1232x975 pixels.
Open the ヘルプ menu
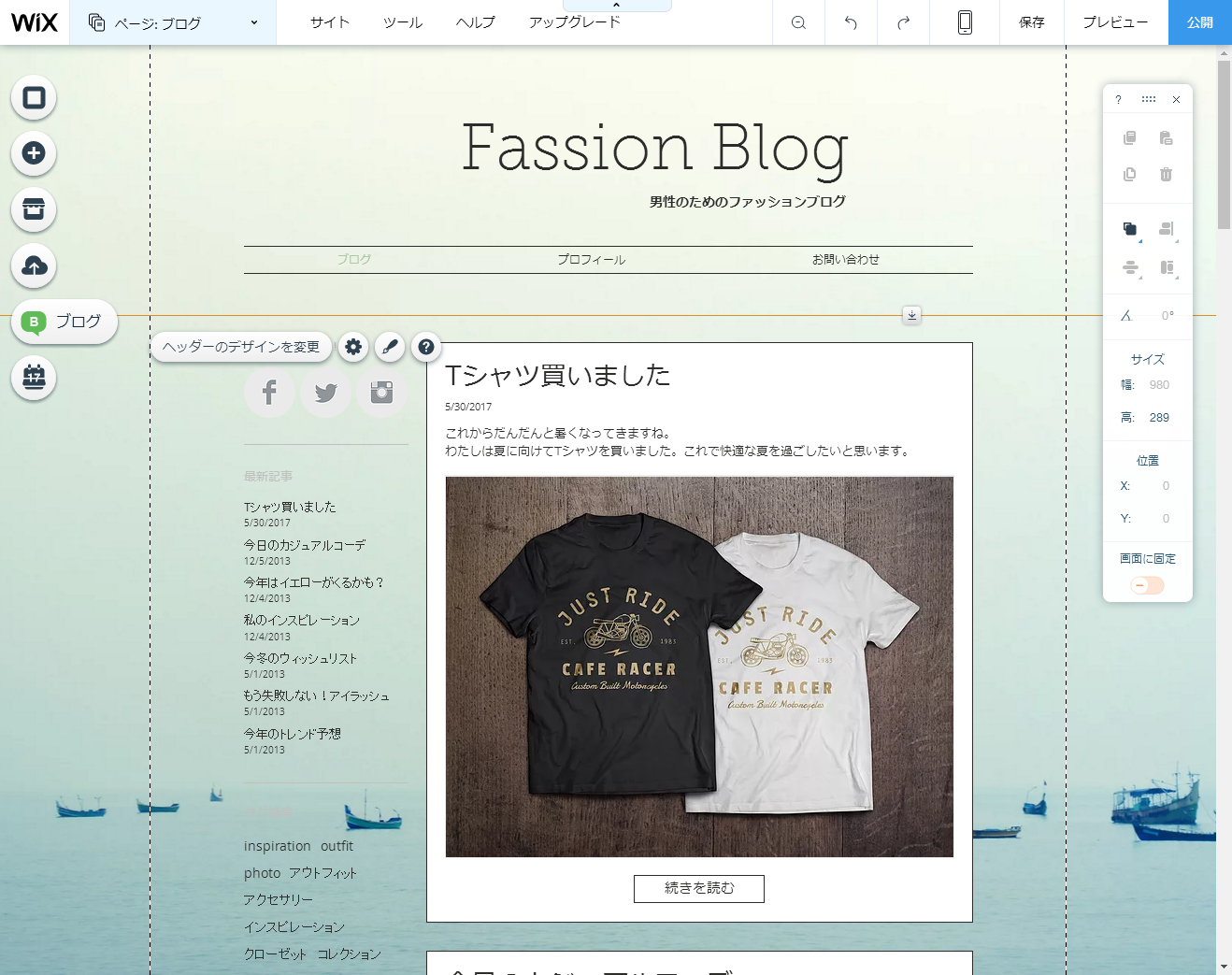(x=476, y=22)
